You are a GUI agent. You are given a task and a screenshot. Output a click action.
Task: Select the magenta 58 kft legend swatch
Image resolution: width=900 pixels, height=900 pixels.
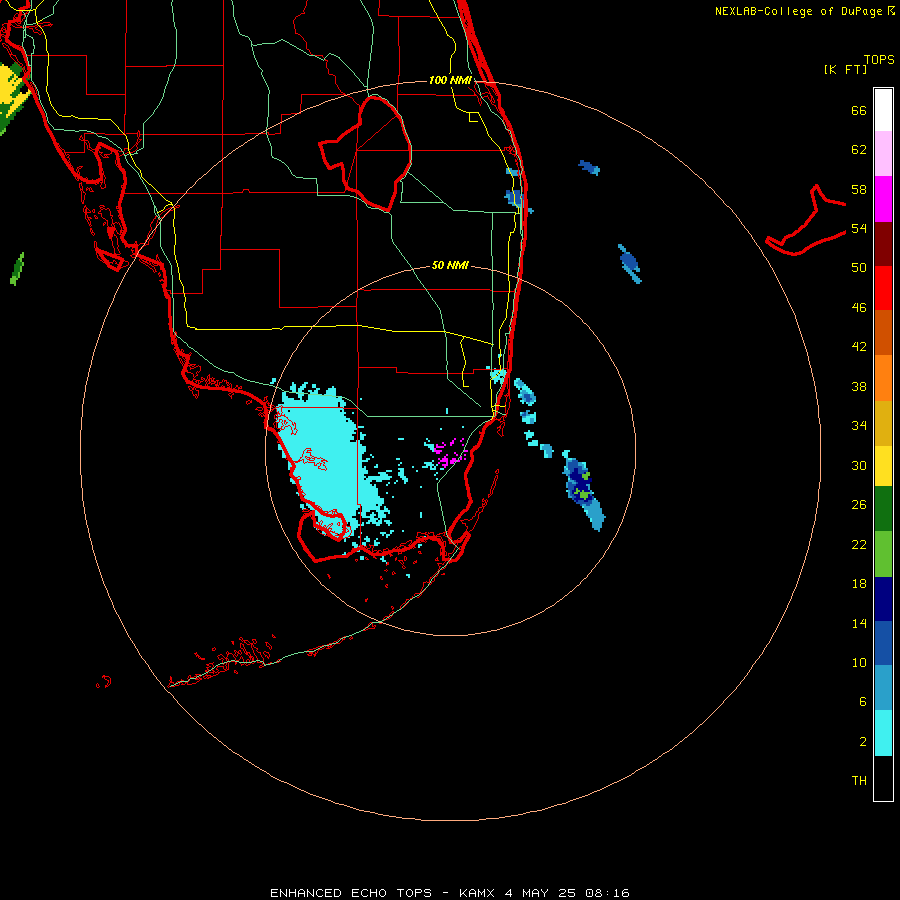point(883,199)
